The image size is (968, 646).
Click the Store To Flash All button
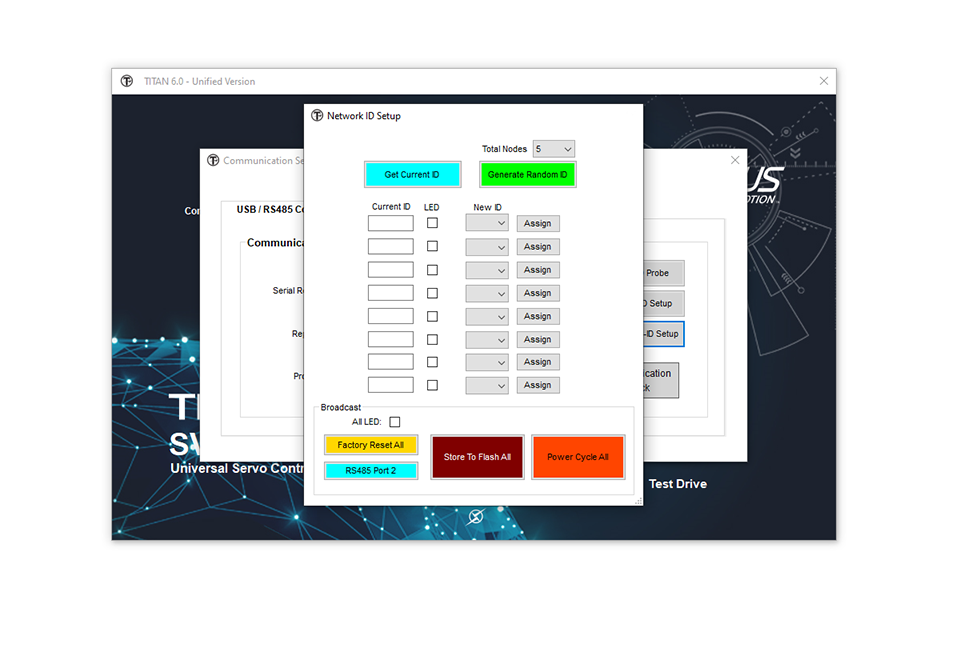477,457
